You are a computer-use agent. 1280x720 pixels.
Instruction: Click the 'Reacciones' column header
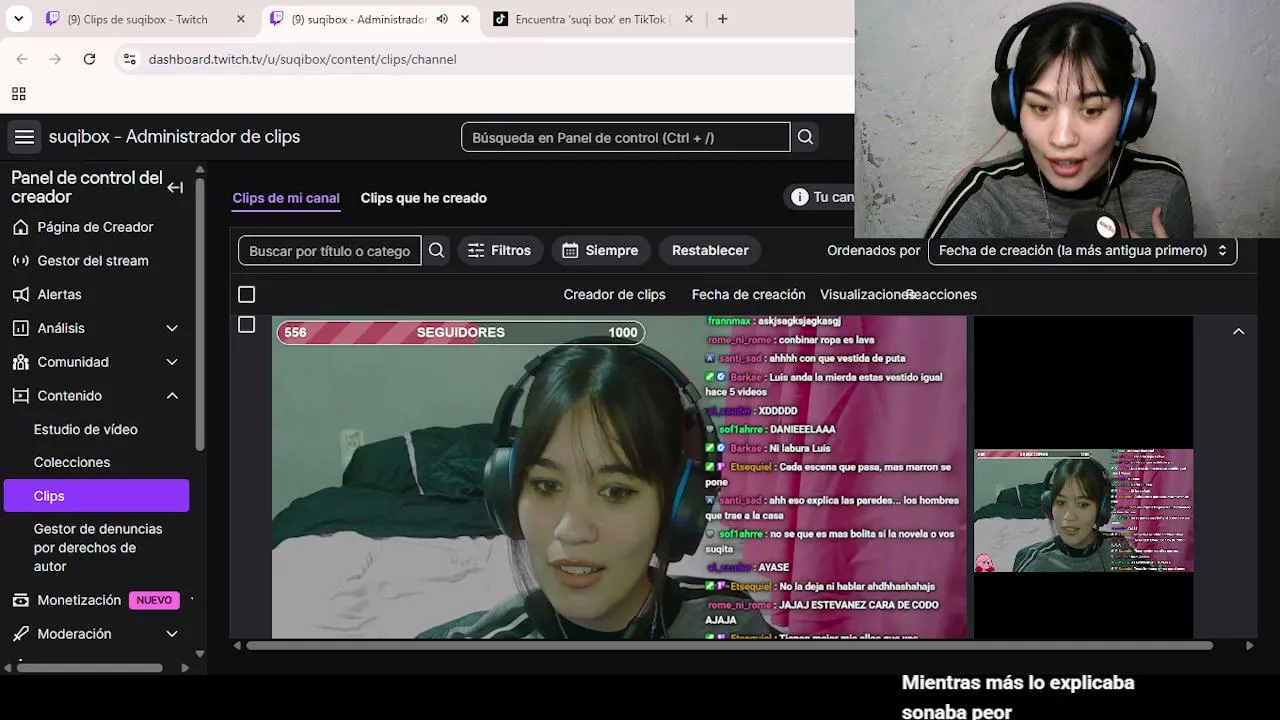click(942, 295)
